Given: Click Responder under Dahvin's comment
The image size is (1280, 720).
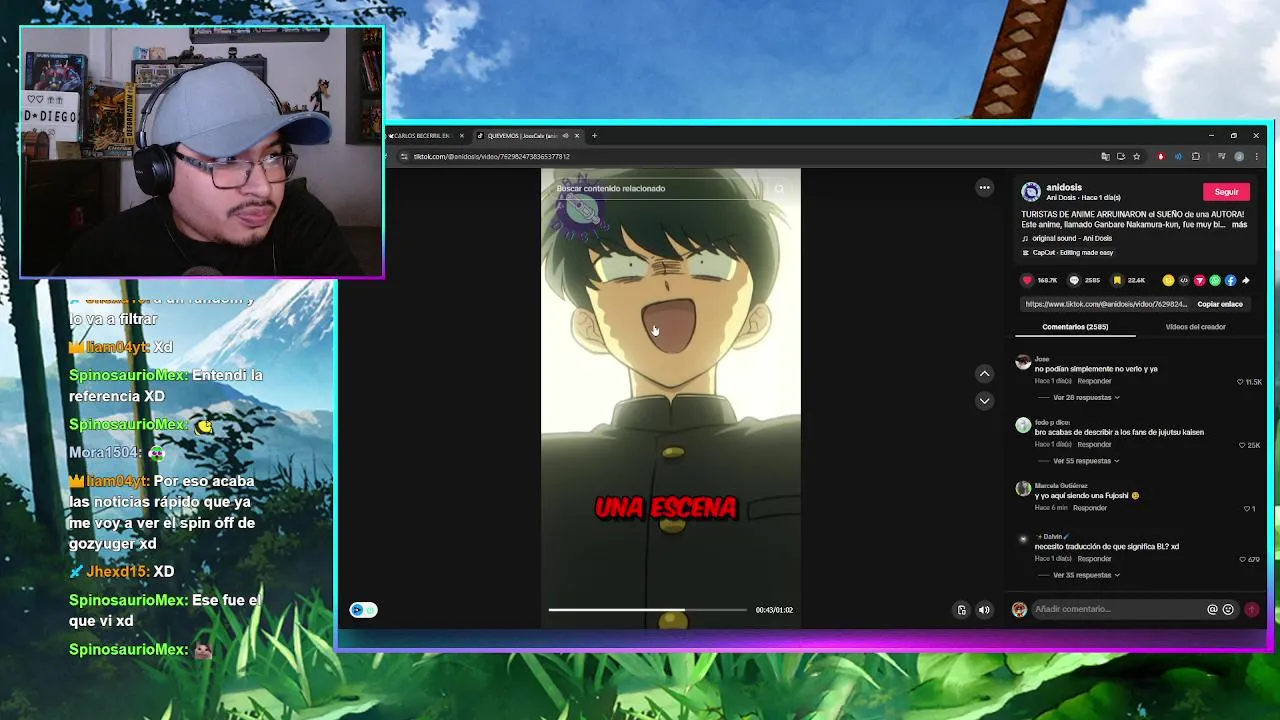Looking at the screenshot, I should pos(1094,559).
